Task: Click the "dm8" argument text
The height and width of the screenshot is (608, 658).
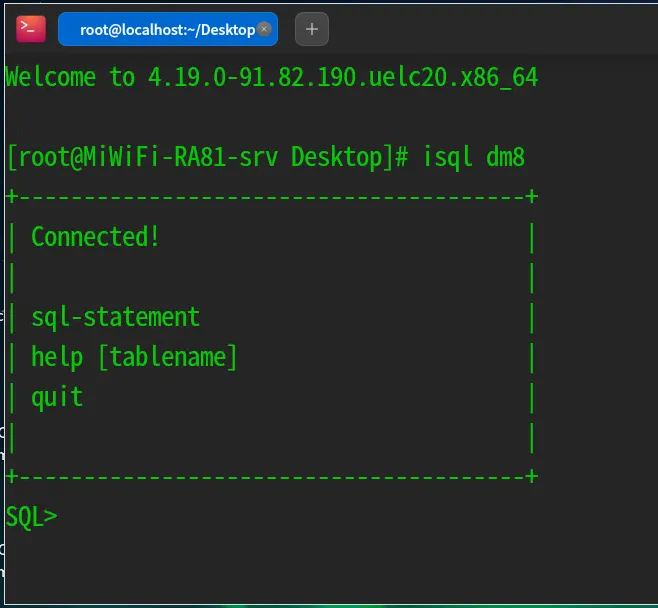Action: (x=506, y=157)
